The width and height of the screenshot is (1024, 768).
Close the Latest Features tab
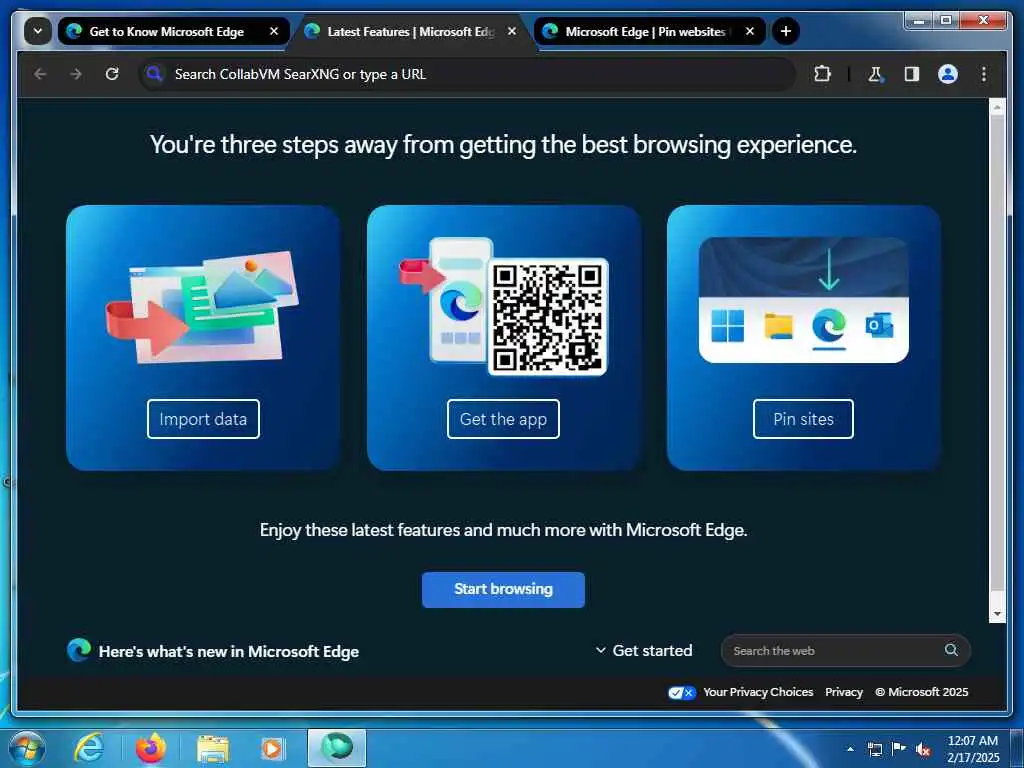(x=512, y=31)
